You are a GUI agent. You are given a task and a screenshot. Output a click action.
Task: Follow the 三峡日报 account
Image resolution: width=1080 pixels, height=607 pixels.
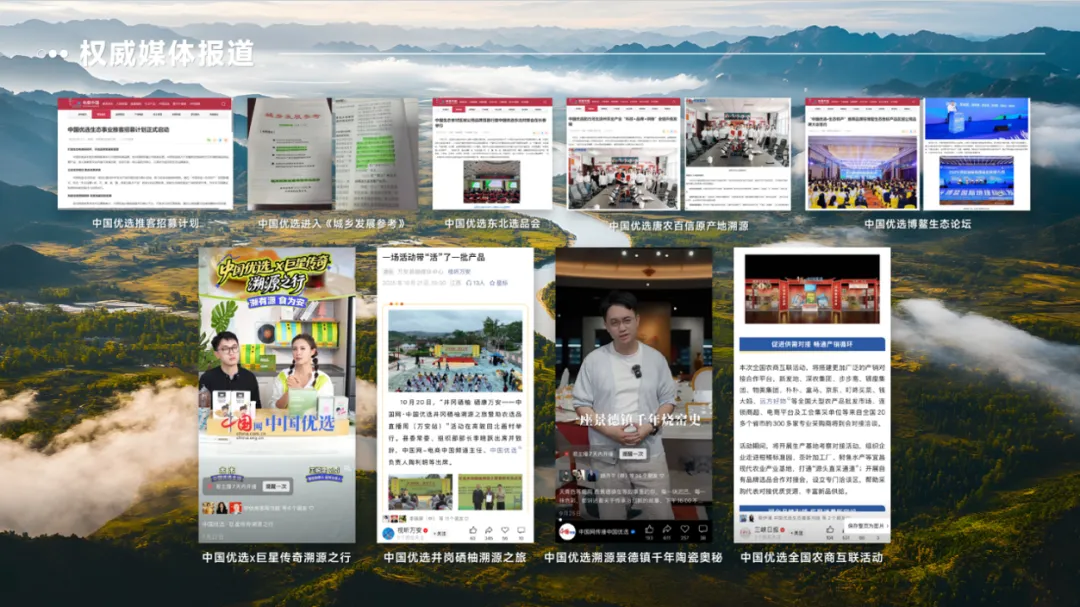pyautogui.click(x=797, y=533)
